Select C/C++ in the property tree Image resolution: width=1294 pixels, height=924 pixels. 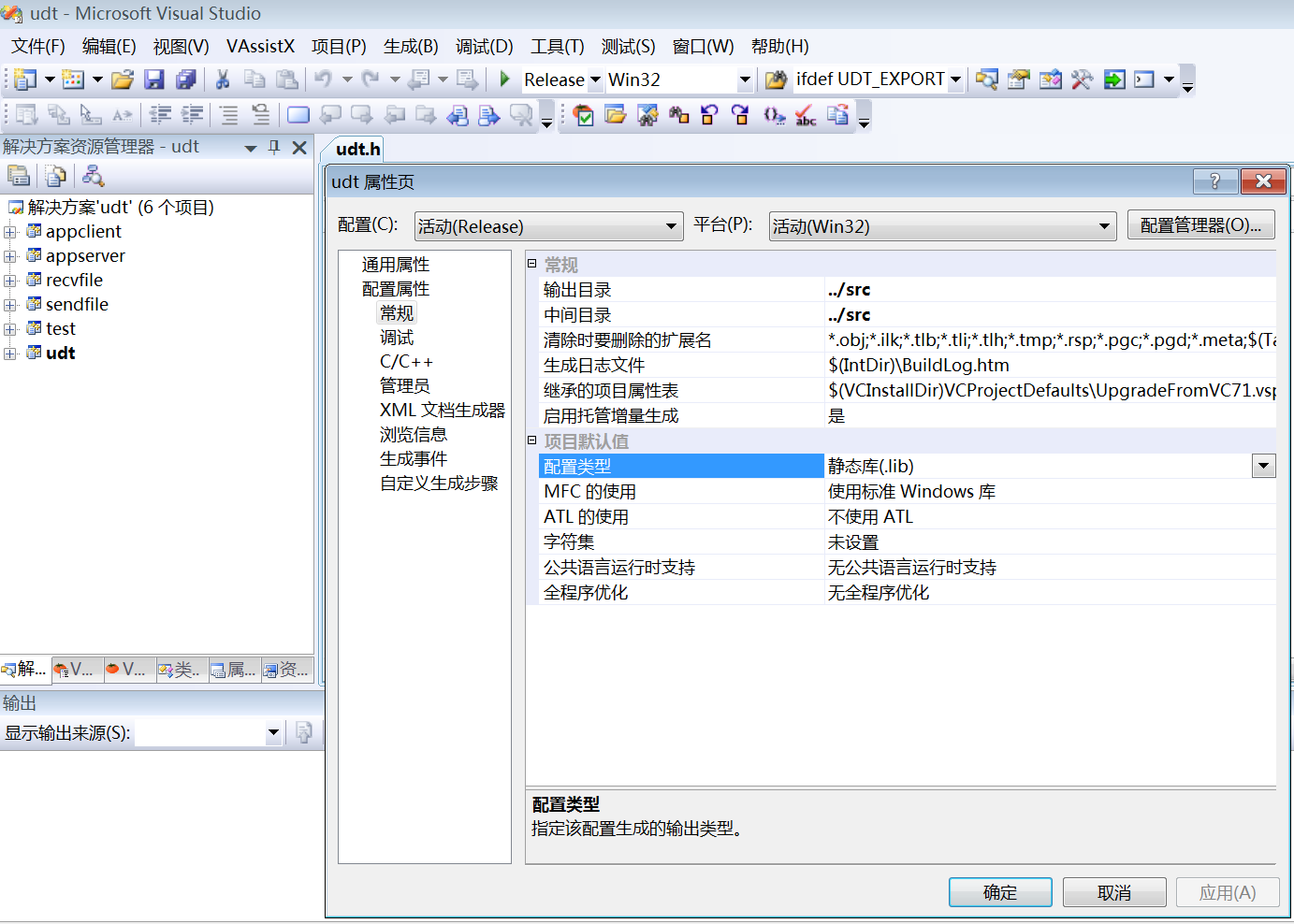pos(406,362)
